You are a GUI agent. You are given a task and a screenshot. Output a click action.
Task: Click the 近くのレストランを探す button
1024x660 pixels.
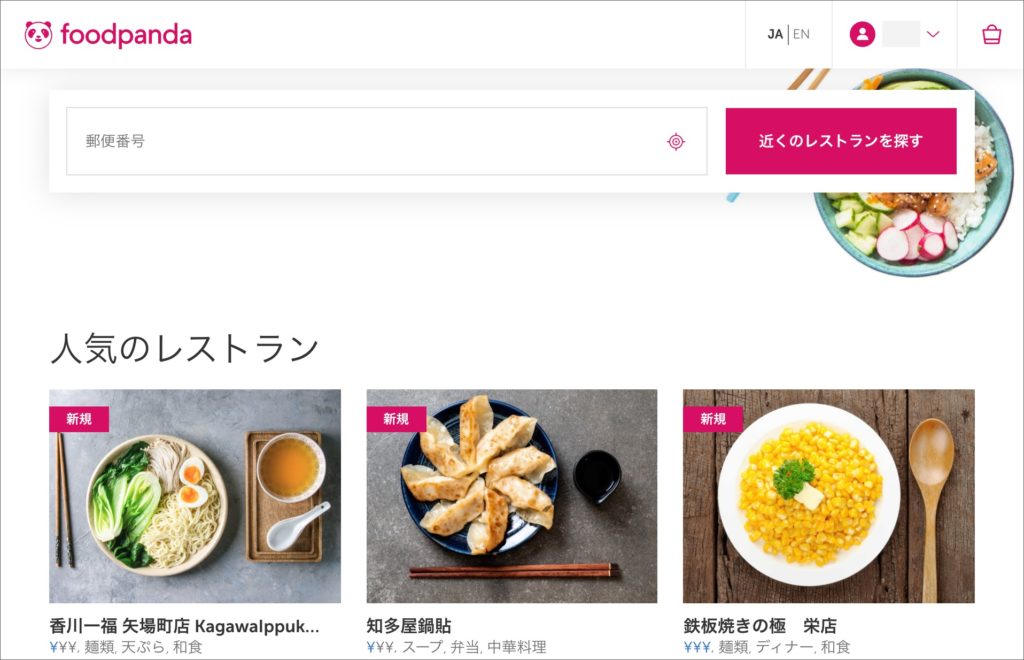pos(840,141)
